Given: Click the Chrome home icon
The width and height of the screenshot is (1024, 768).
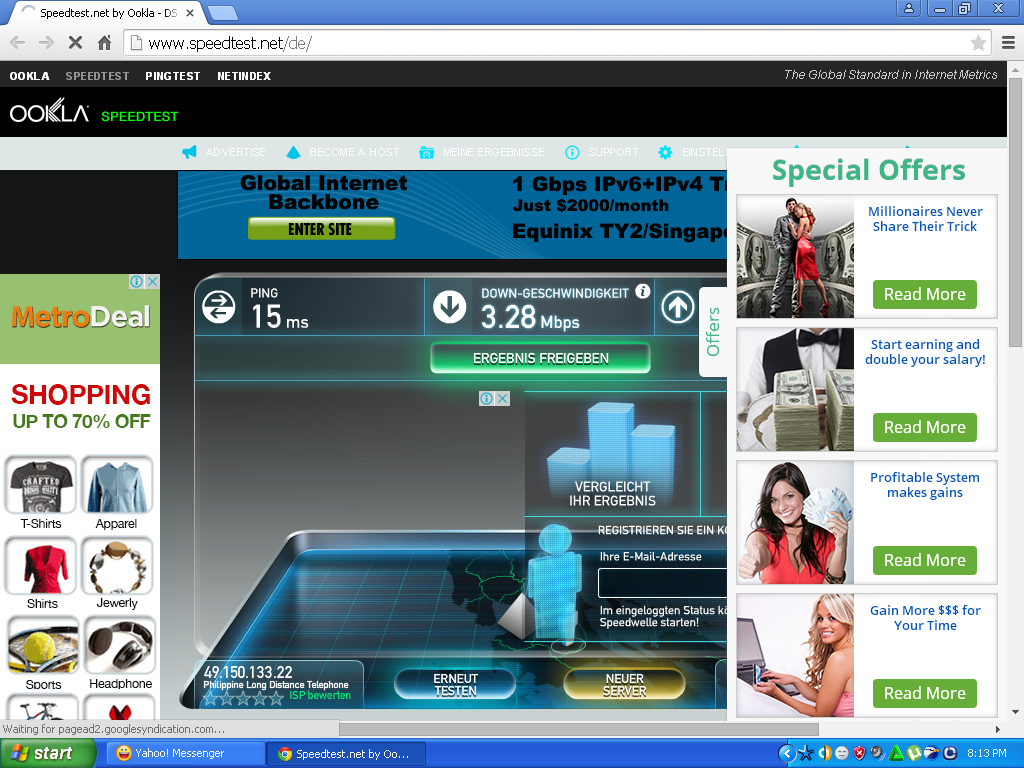Looking at the screenshot, I should (x=104, y=43).
